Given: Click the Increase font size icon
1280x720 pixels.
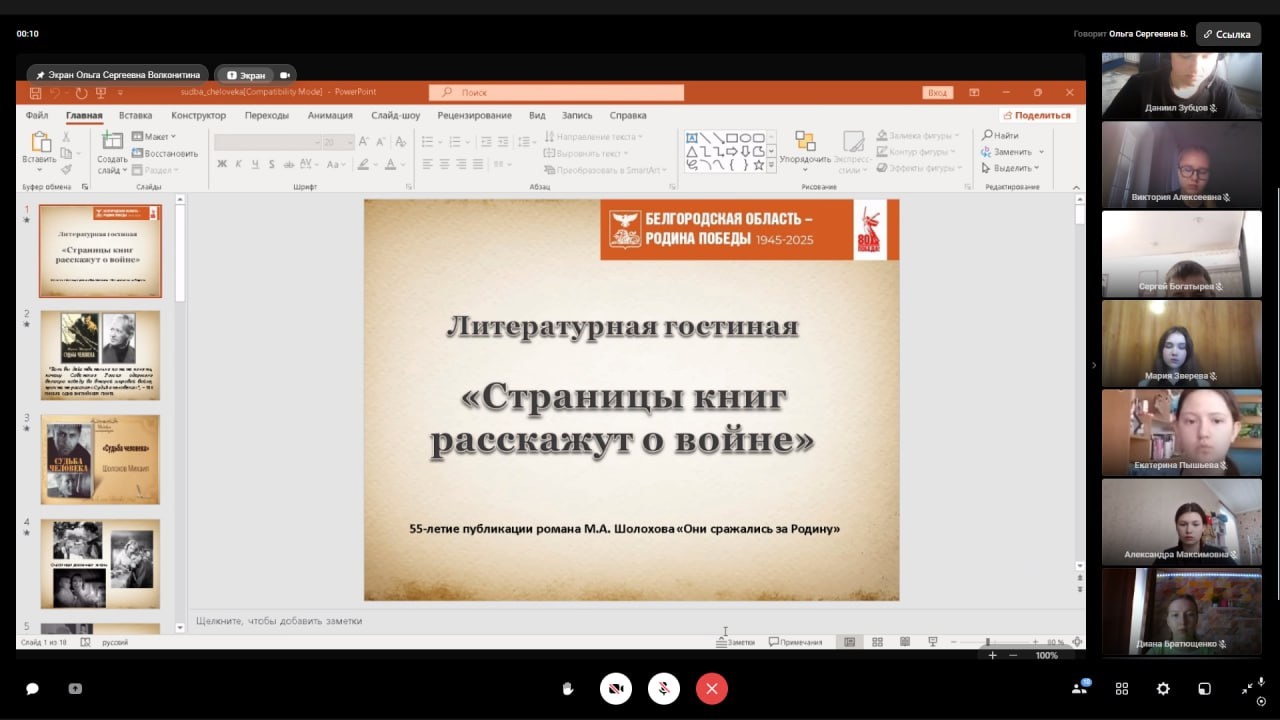Looking at the screenshot, I should [x=364, y=141].
